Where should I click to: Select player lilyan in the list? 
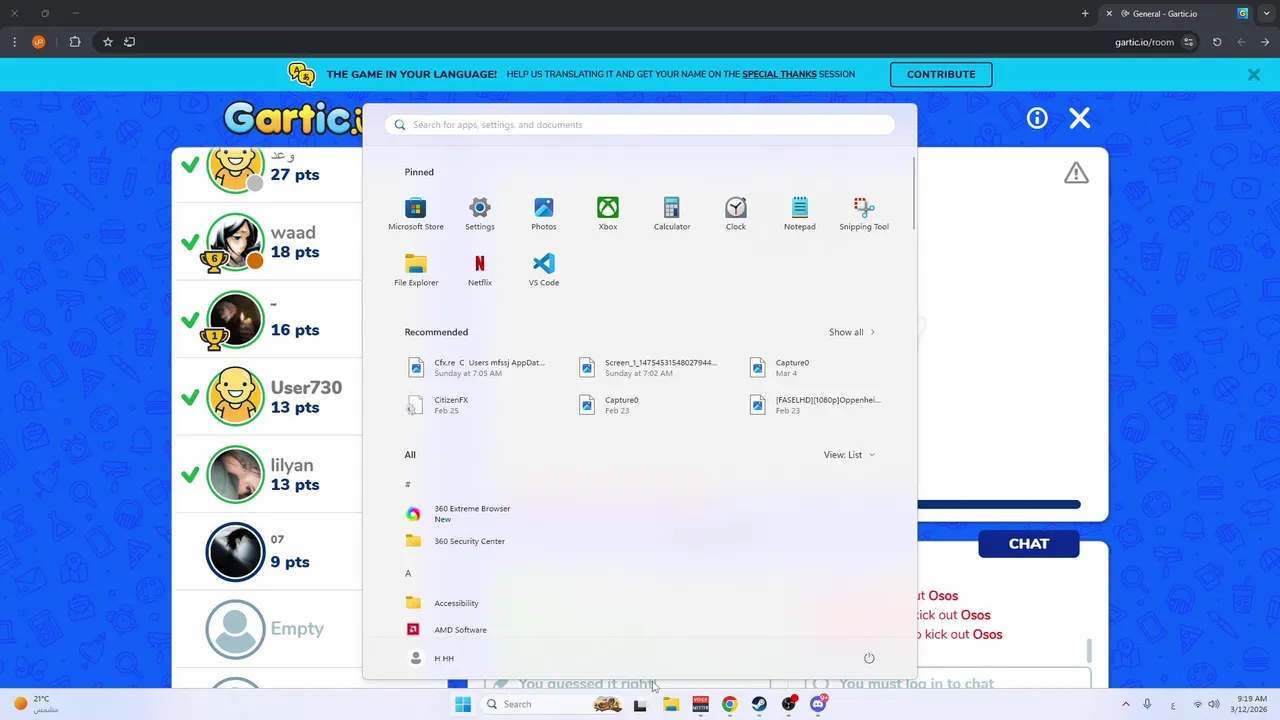coord(268,475)
